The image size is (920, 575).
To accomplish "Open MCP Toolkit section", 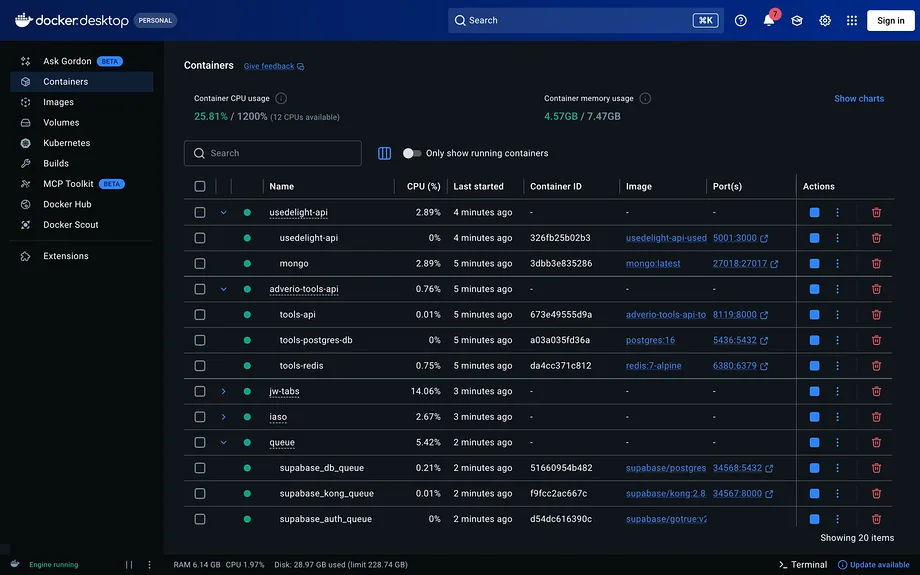I will [82, 184].
